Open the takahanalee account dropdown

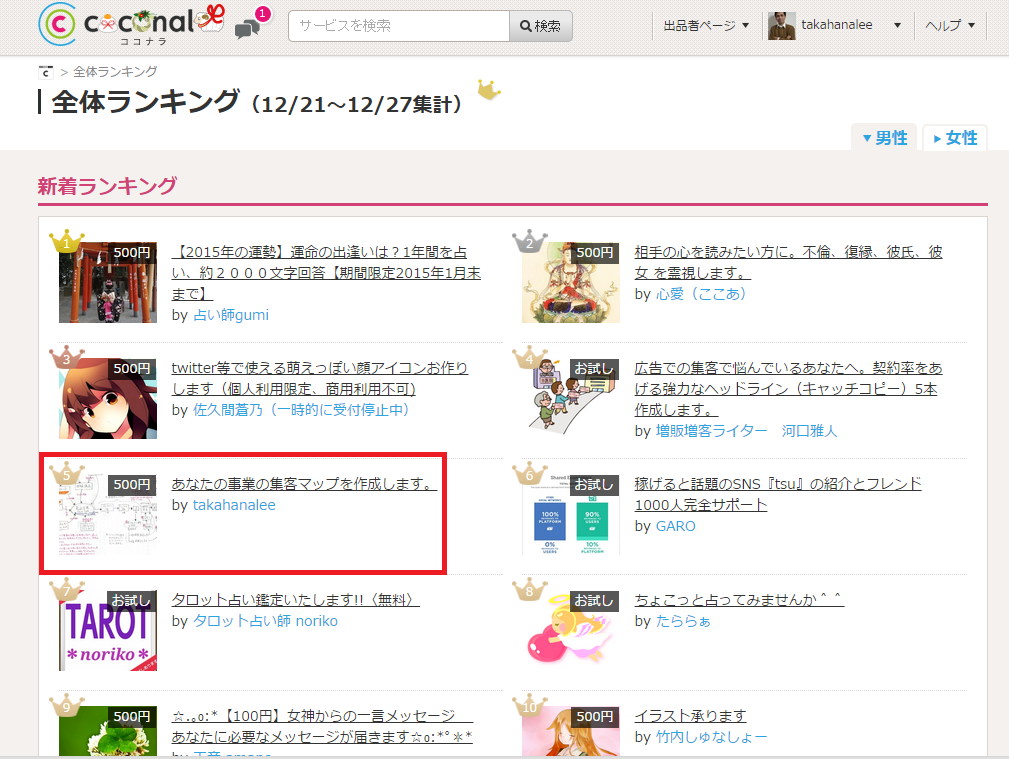[851, 25]
